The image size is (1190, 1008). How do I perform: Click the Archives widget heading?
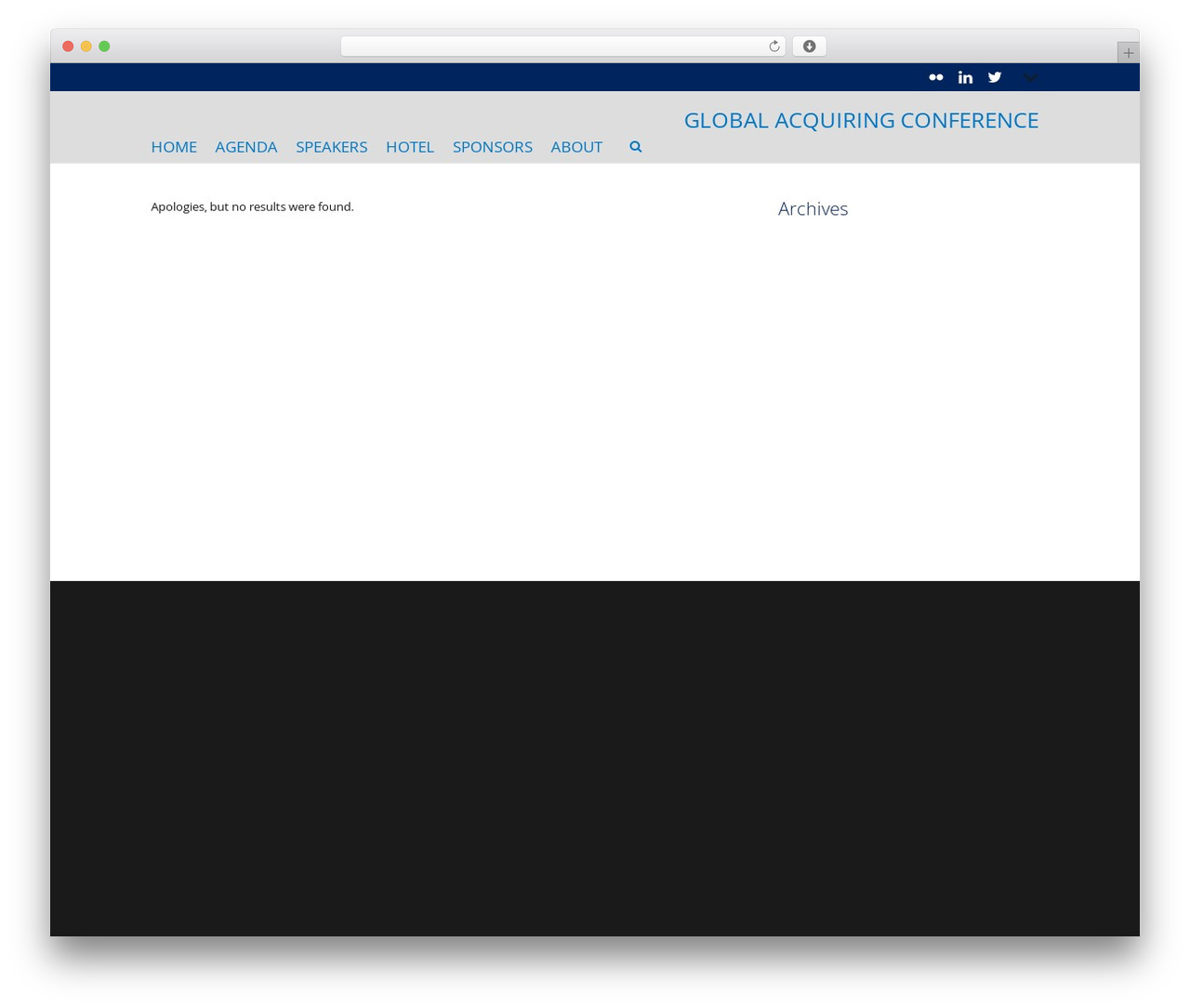coord(813,209)
